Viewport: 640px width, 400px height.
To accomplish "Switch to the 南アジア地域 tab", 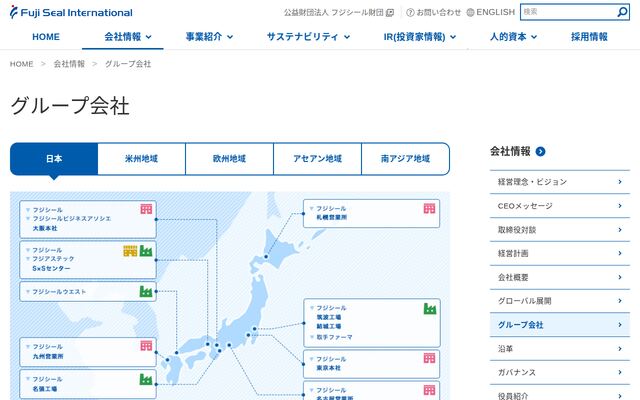I will coord(405,159).
